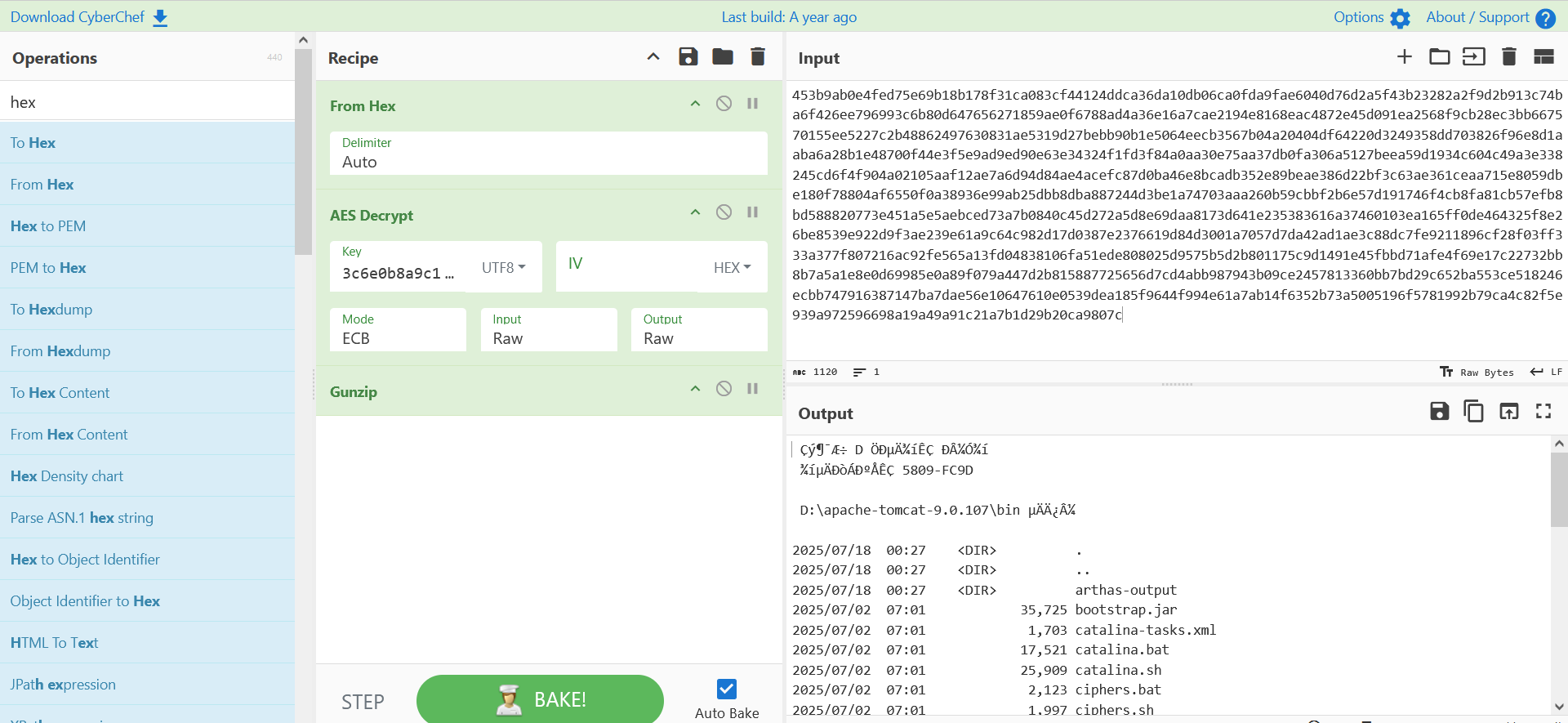This screenshot has height=723, width=1568.
Task: Select Parse ASN.1 hex string operation
Action: coord(147,518)
